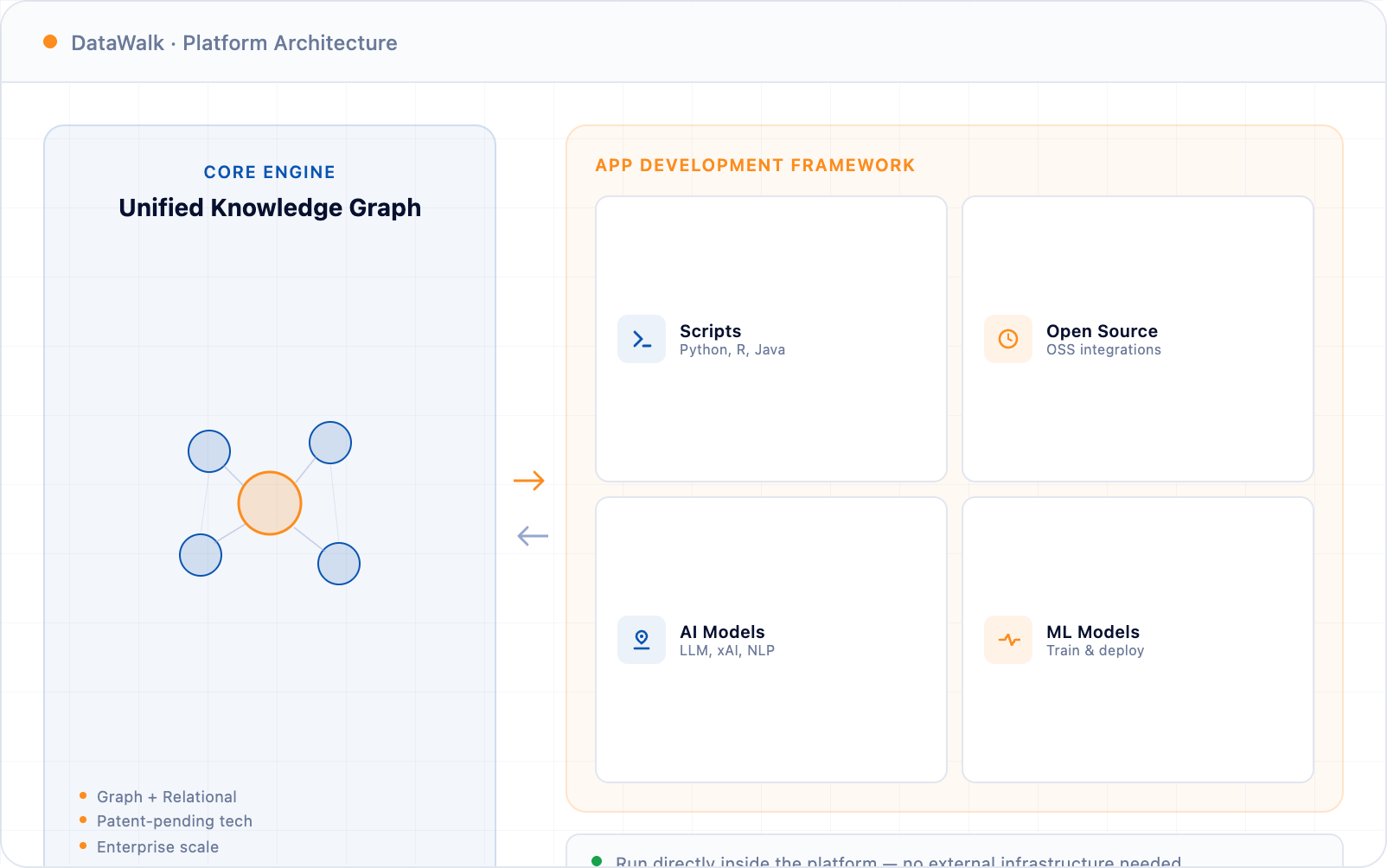Click the purple left-pointing arrow
Screen dimensions: 1387x868
pyautogui.click(x=533, y=536)
